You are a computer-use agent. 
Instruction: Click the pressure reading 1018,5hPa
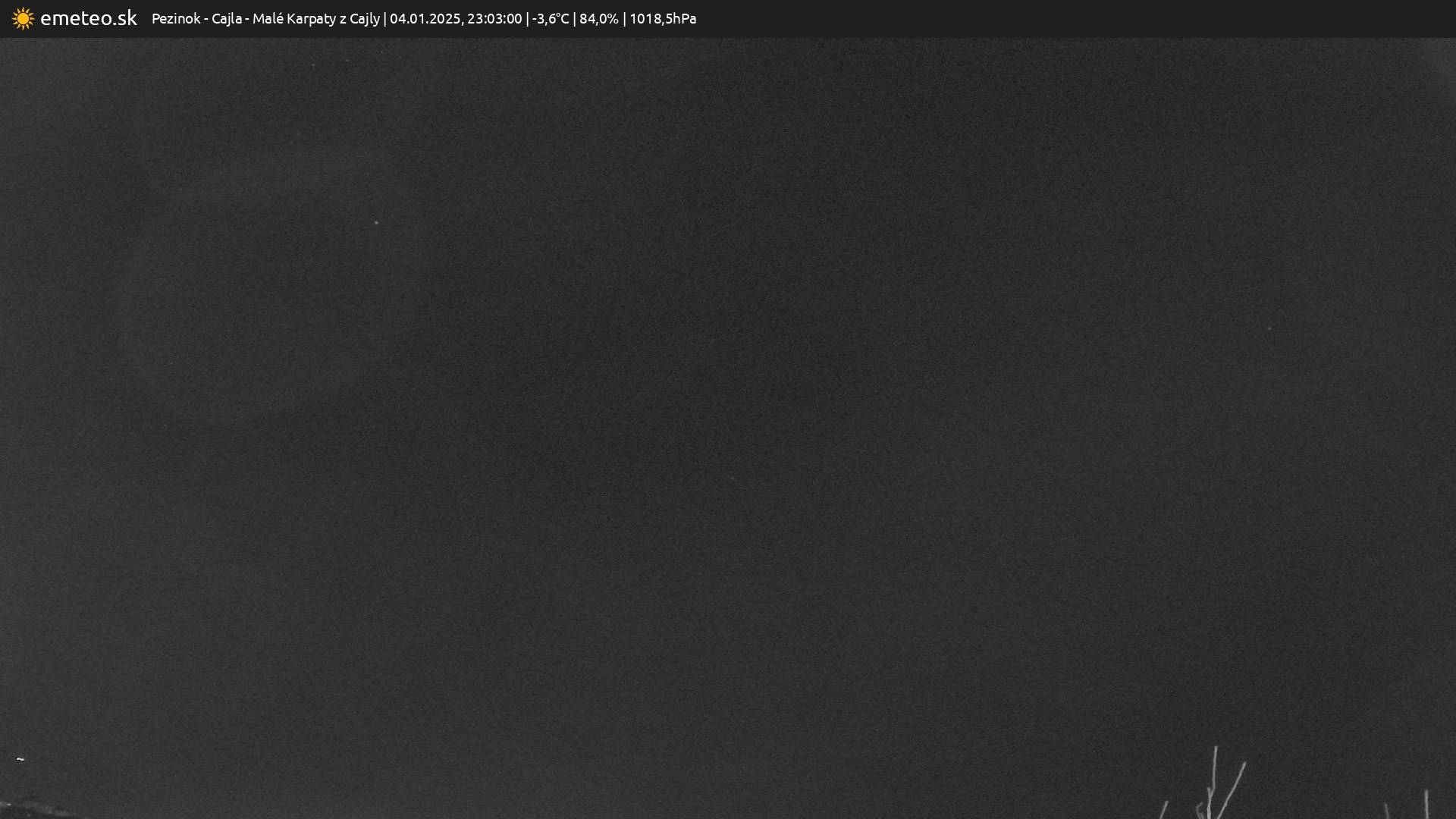coord(662,18)
